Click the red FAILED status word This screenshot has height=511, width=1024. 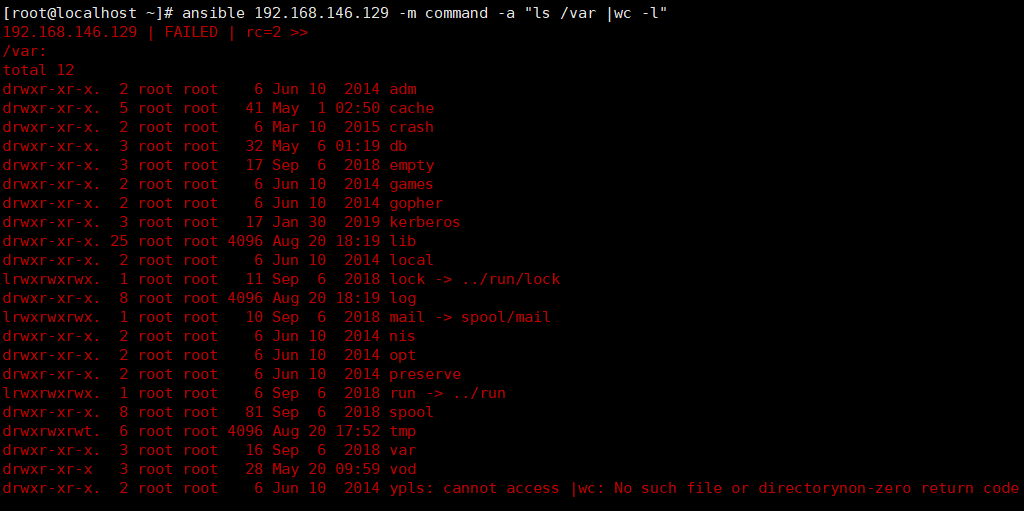tap(191, 32)
